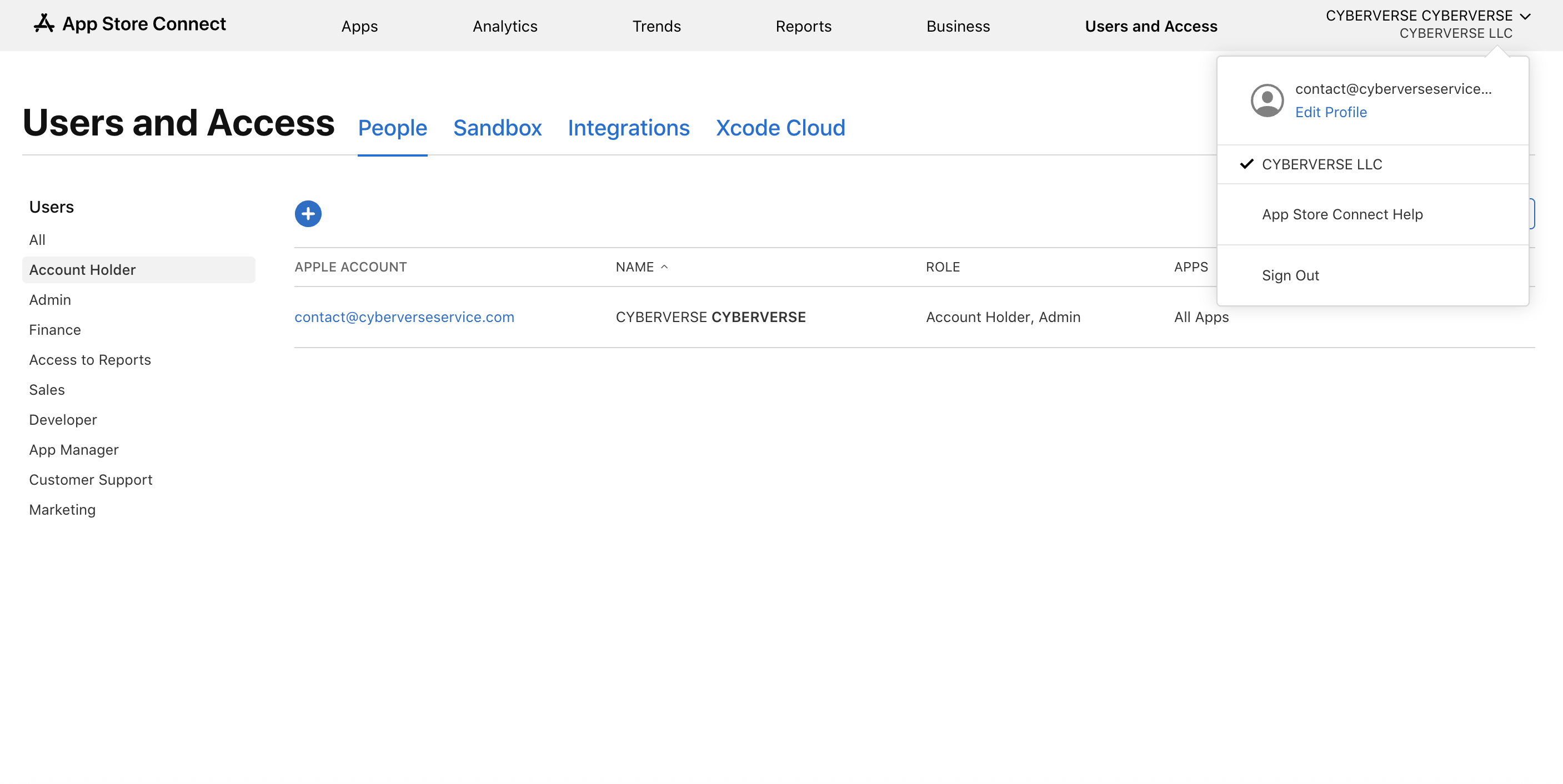The height and width of the screenshot is (784, 1563).
Task: Open the Analytics navigation item
Action: tap(505, 26)
